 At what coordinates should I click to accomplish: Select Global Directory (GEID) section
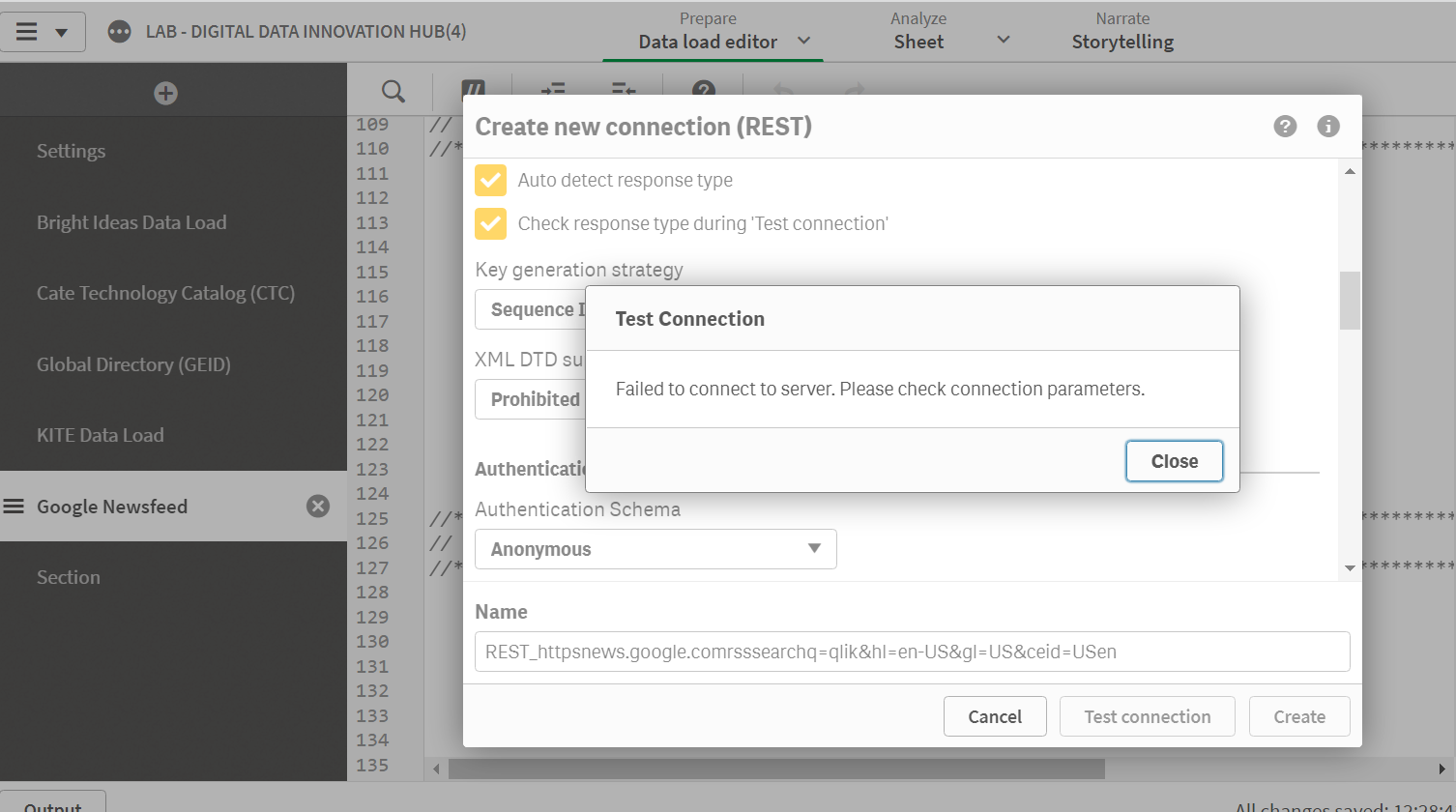[x=173, y=364]
